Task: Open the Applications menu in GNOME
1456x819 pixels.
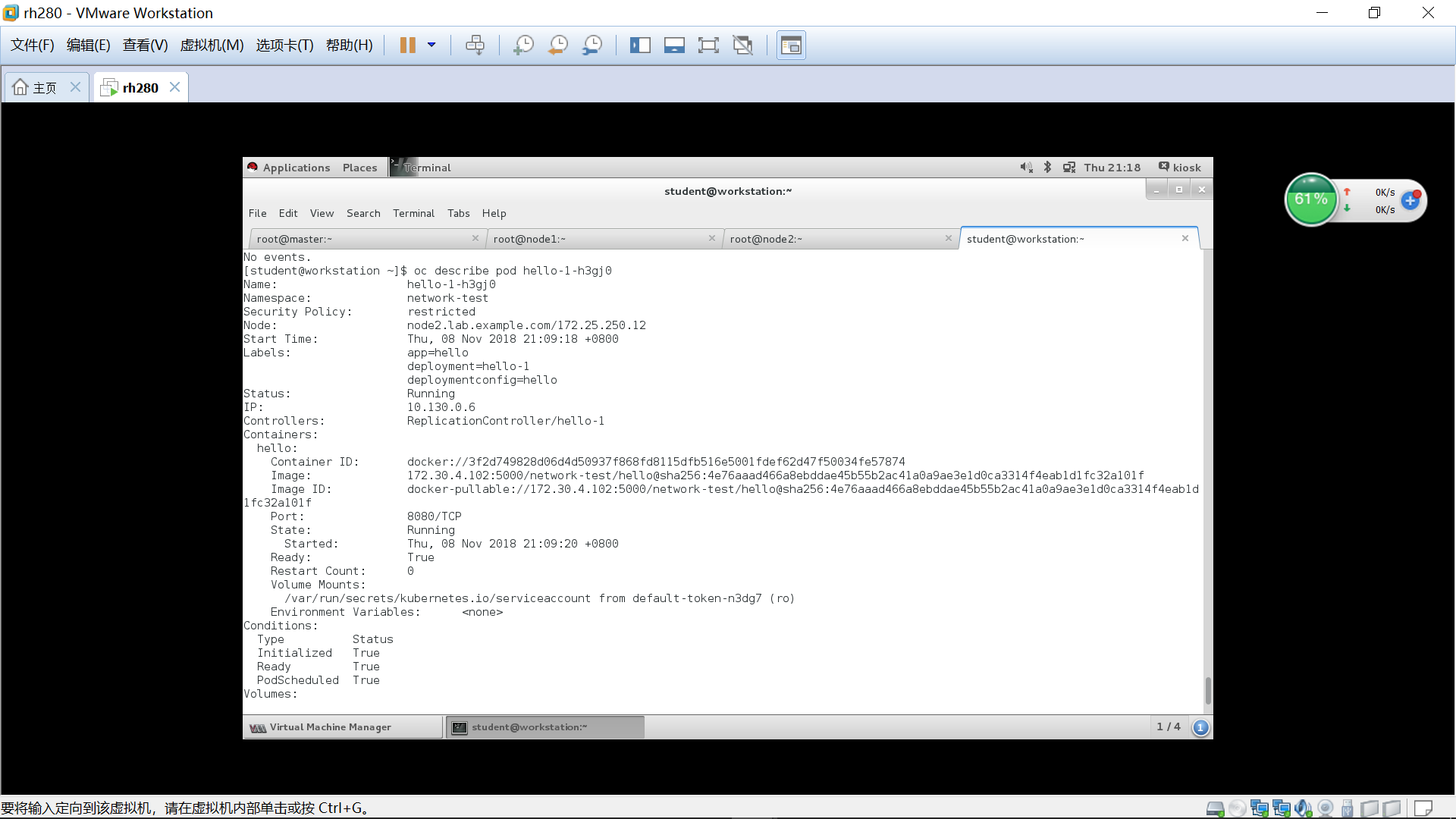Action: [296, 168]
